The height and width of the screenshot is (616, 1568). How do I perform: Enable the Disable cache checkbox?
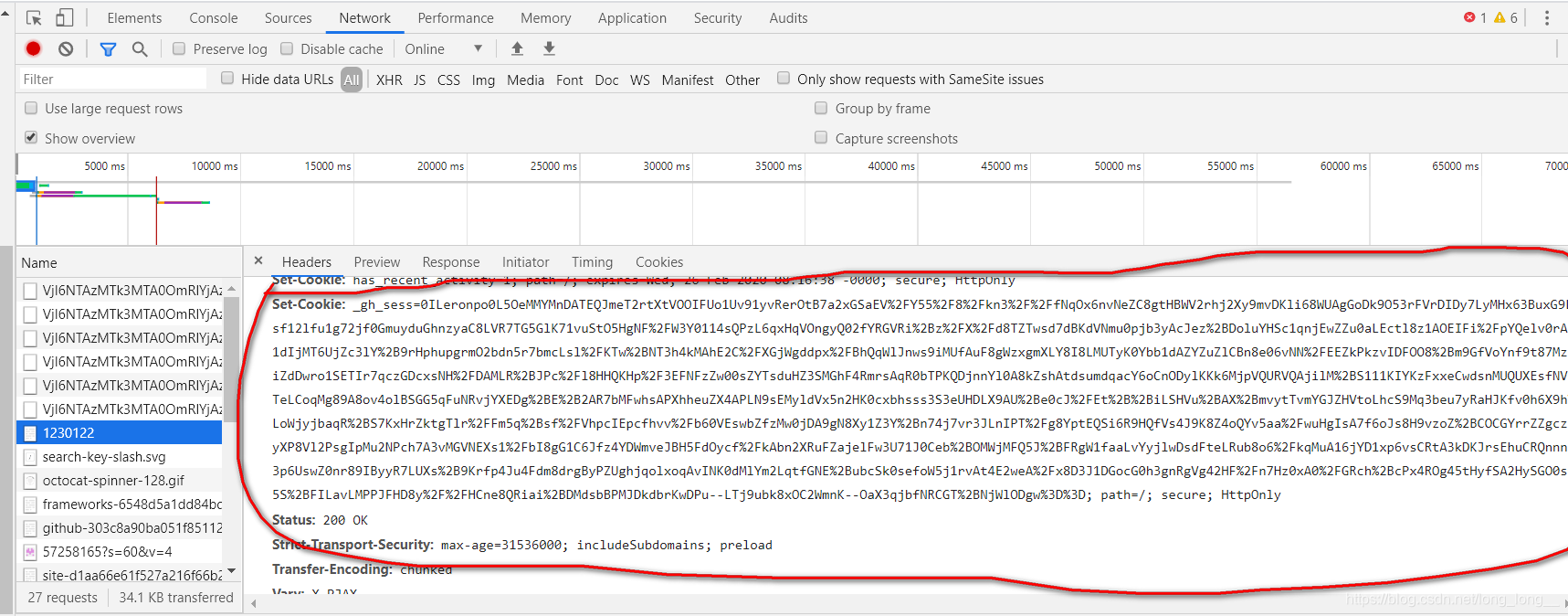click(287, 48)
